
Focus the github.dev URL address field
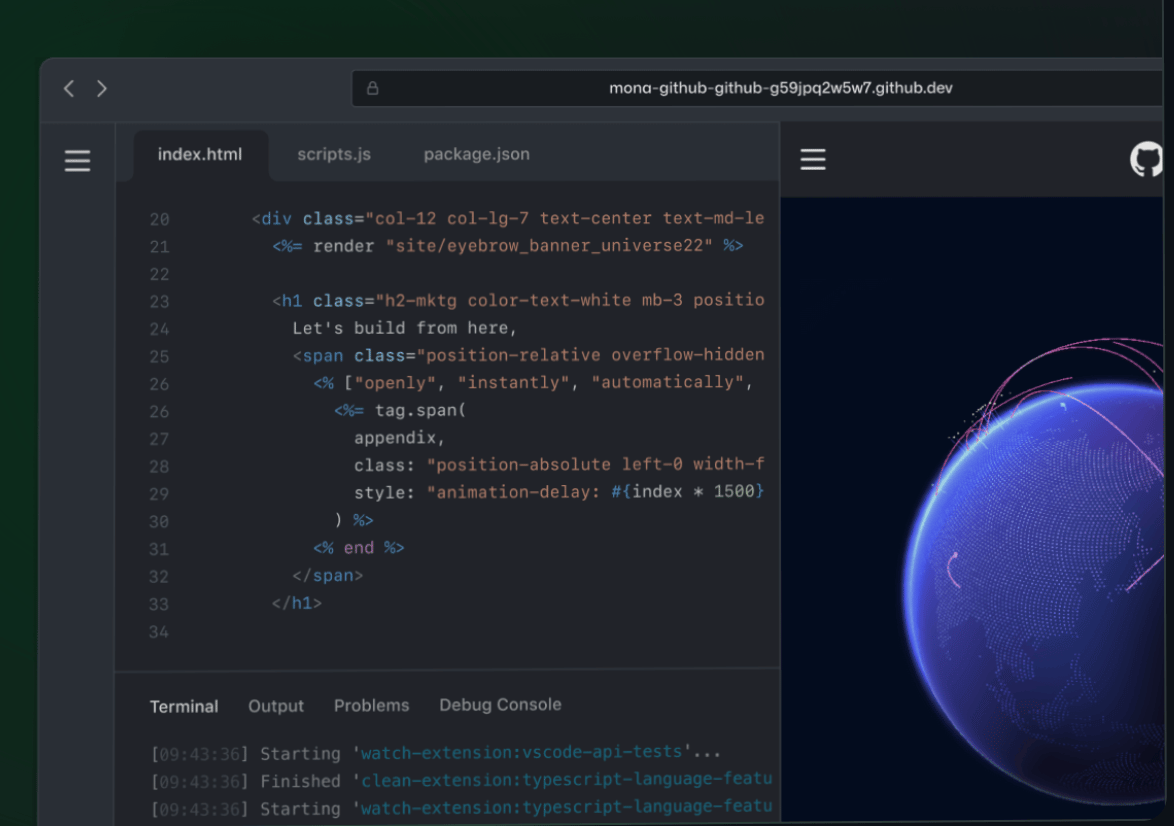pyautogui.click(x=780, y=88)
